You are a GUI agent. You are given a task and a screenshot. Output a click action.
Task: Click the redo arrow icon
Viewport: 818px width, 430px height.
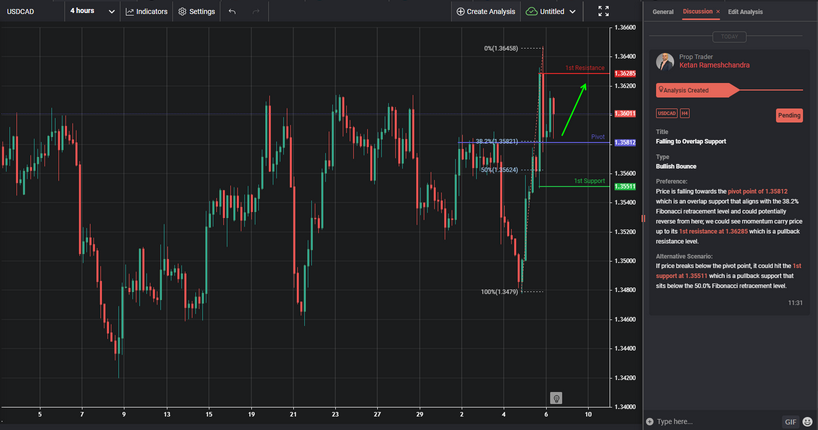pos(256,11)
